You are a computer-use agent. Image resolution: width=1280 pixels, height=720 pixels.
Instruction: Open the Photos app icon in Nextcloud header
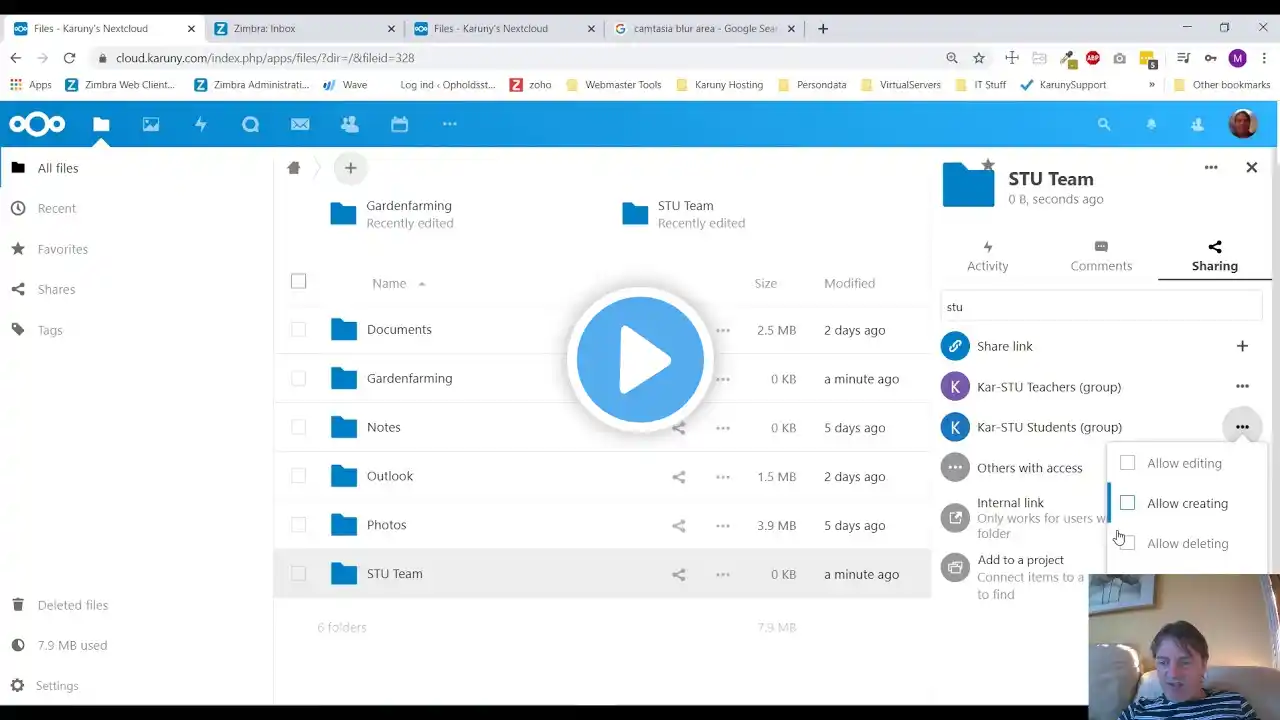(x=151, y=124)
